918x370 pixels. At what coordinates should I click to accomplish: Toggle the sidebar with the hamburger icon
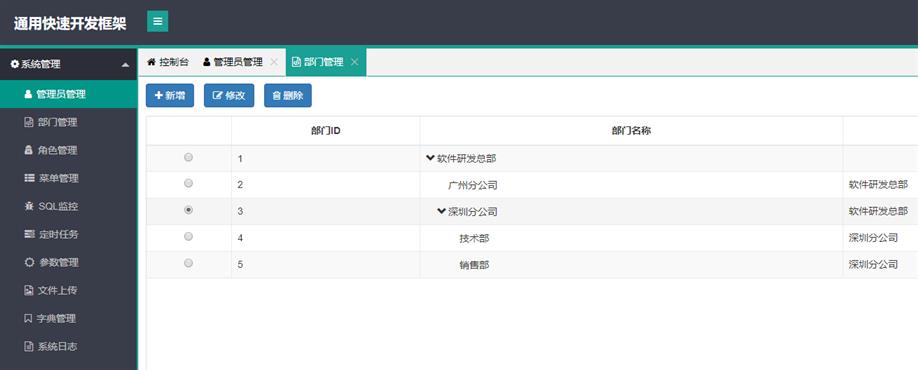157,22
